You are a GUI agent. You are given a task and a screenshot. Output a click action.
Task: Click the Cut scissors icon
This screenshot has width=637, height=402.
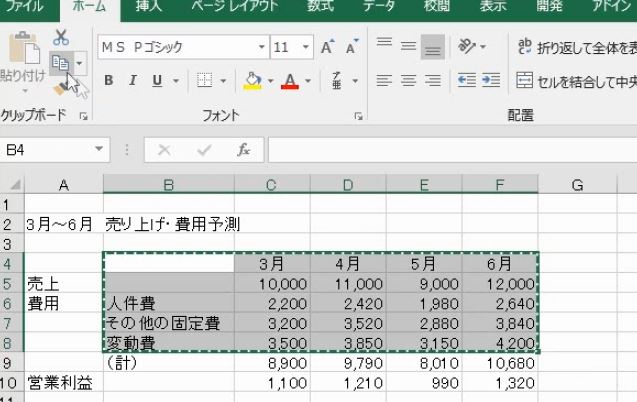pyautogui.click(x=61, y=37)
